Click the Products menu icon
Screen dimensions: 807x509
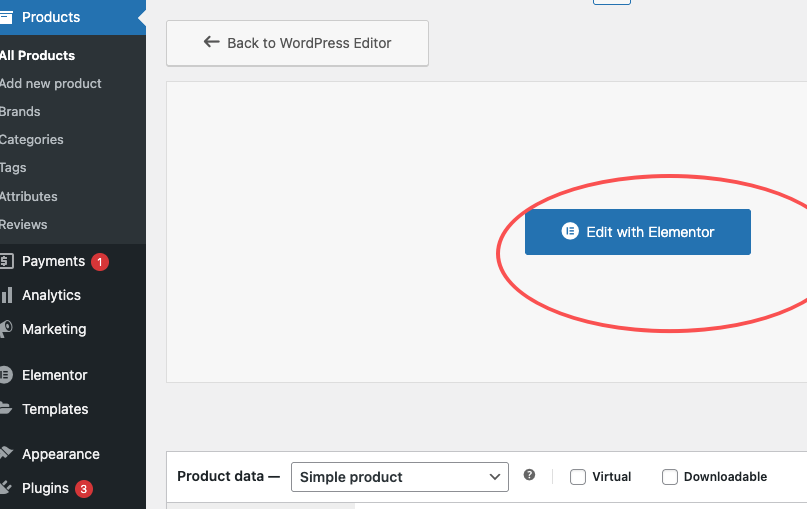click(6, 17)
